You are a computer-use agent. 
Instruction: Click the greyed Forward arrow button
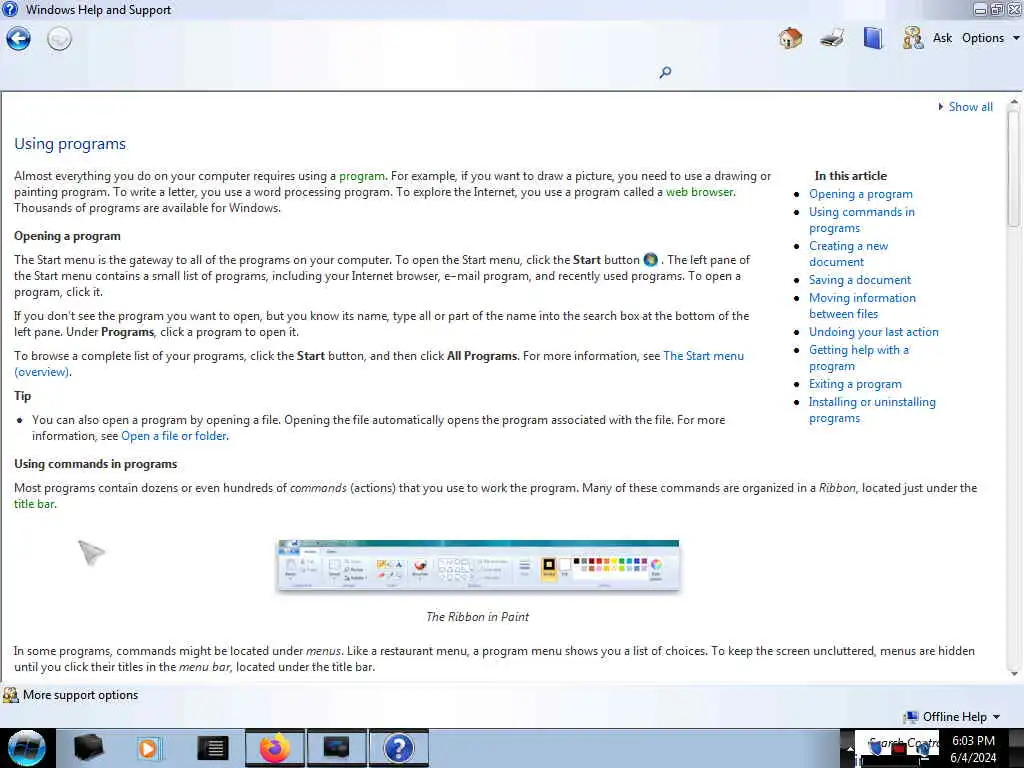pyautogui.click(x=59, y=39)
